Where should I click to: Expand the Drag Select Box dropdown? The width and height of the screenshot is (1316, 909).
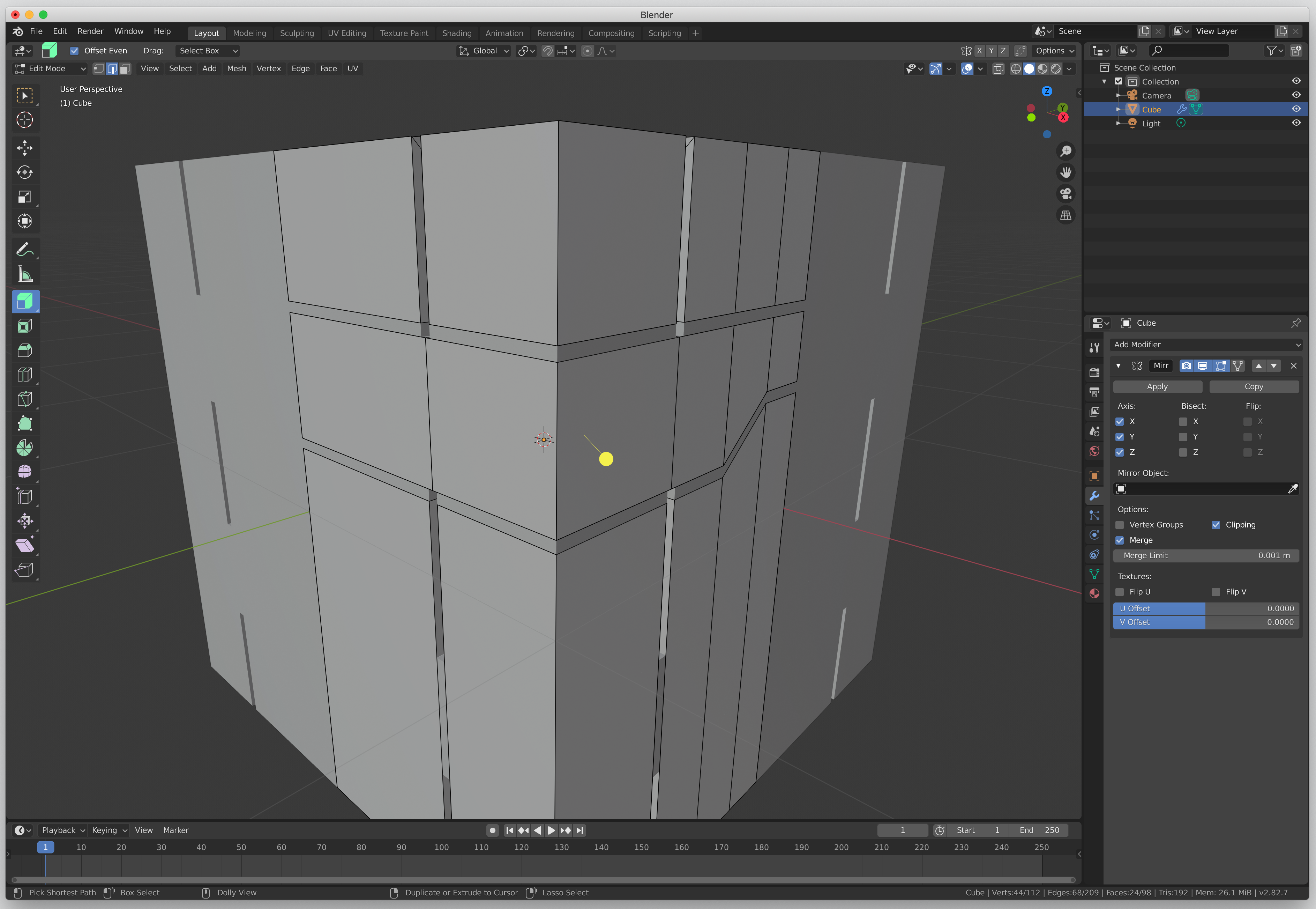tap(208, 51)
